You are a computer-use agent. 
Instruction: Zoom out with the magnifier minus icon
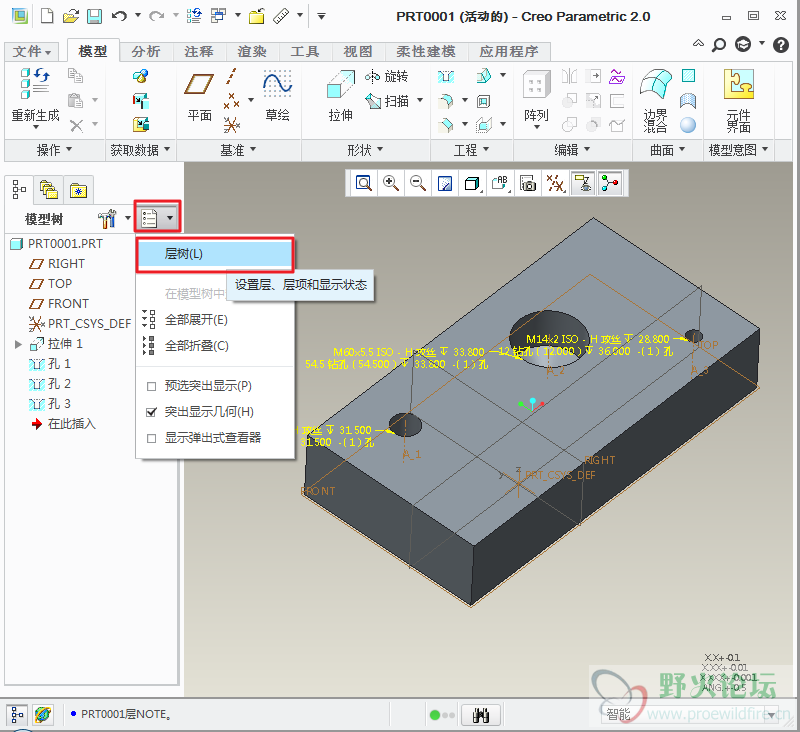tap(418, 183)
